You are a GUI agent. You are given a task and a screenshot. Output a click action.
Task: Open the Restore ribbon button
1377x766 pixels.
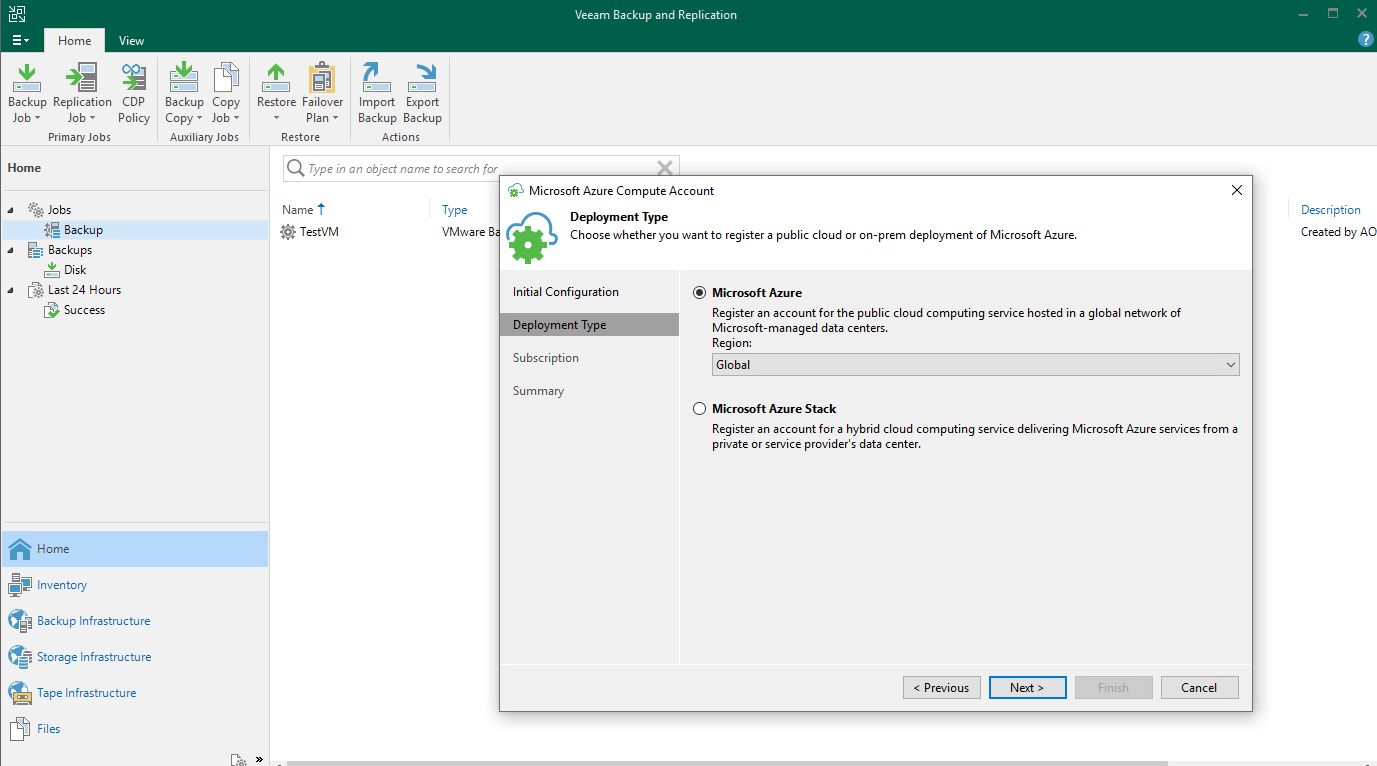click(276, 92)
